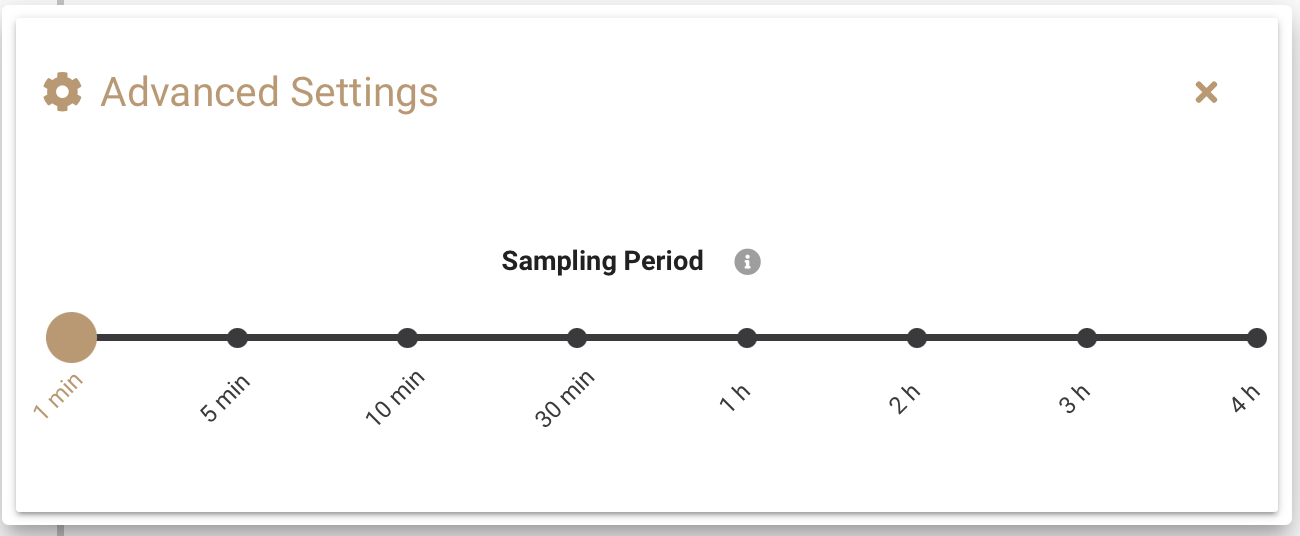Select the 3 h slider stop

1087,338
